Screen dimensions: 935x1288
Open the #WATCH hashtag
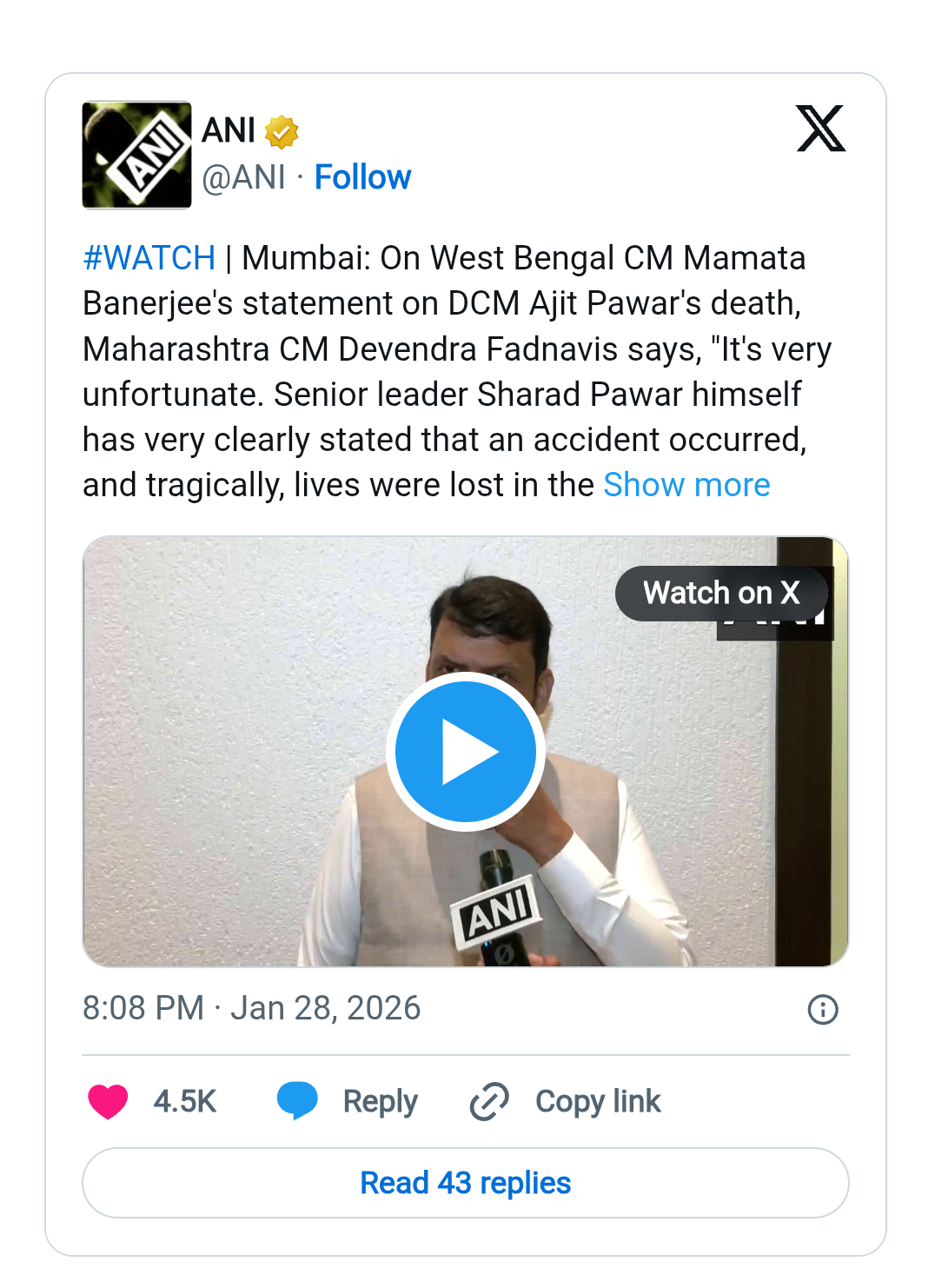click(149, 258)
